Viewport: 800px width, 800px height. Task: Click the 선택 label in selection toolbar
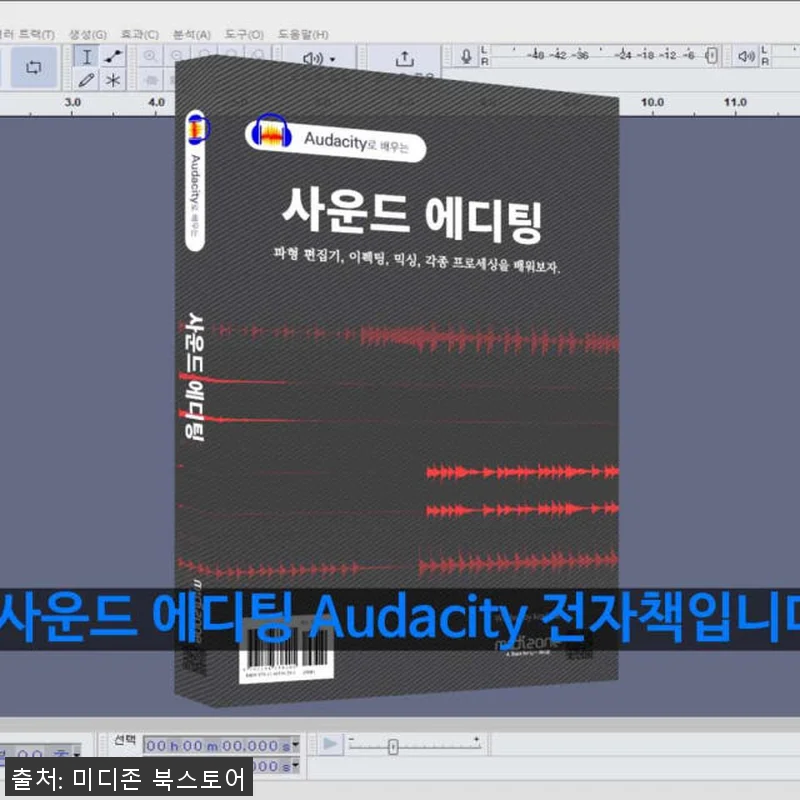[124, 739]
